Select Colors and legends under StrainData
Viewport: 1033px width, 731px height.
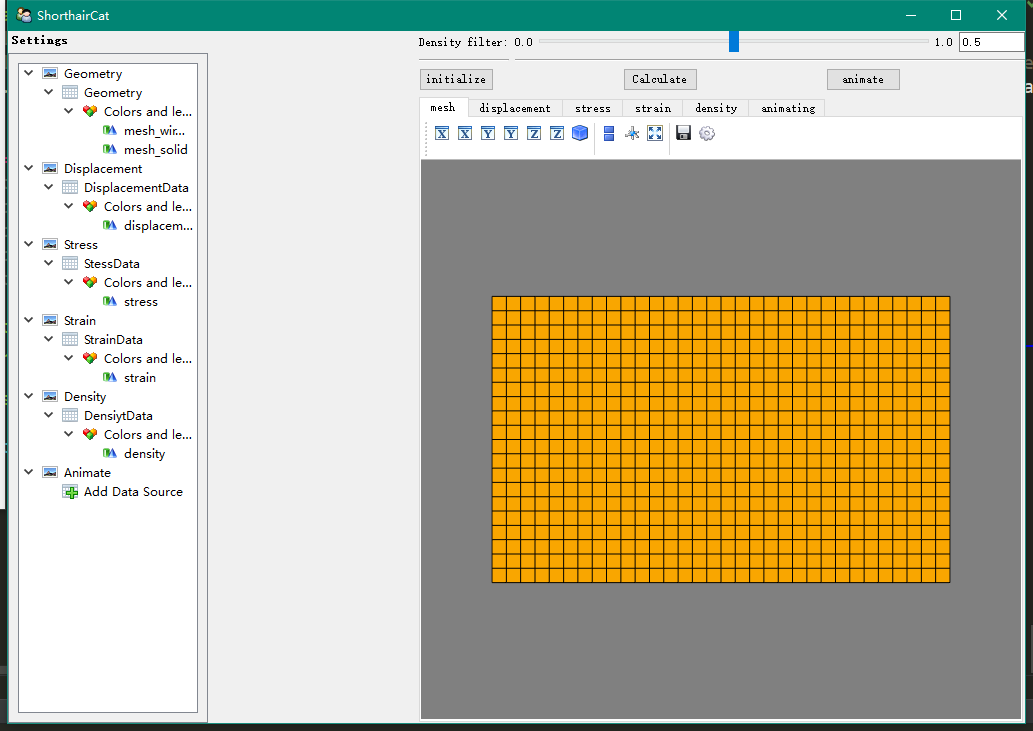148,358
